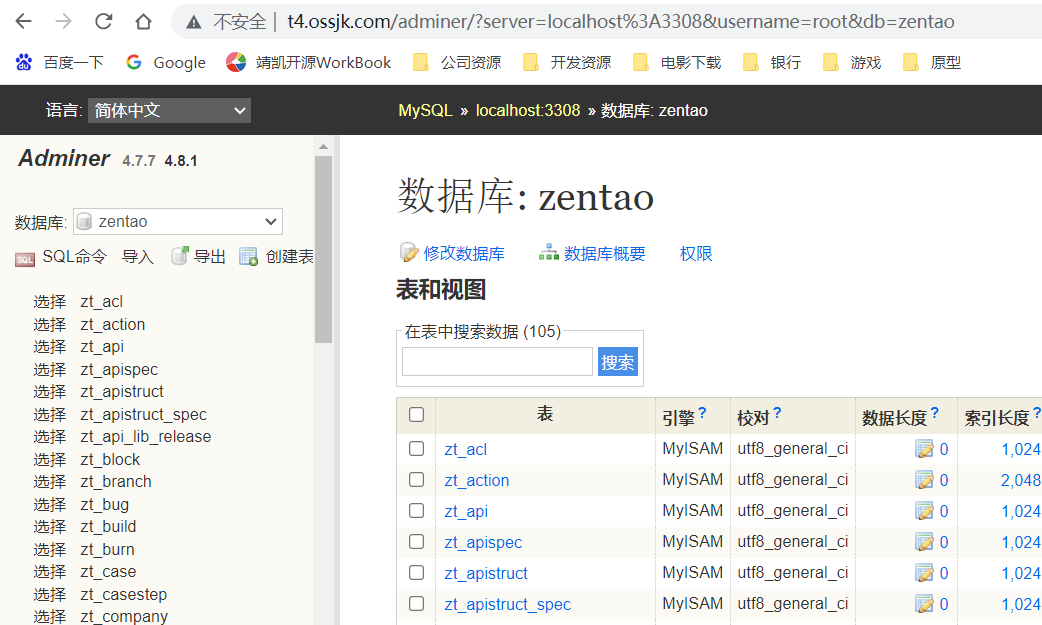The height and width of the screenshot is (625, 1042).
Task: Expand the 数据库 zentao selector
Action: (178, 221)
